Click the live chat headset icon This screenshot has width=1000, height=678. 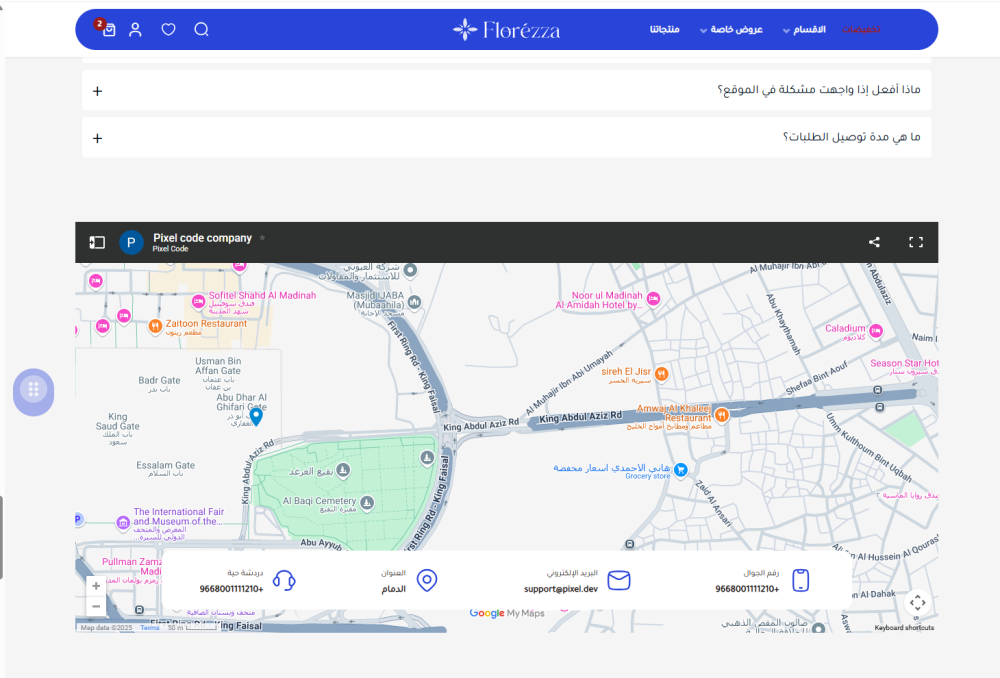284,581
